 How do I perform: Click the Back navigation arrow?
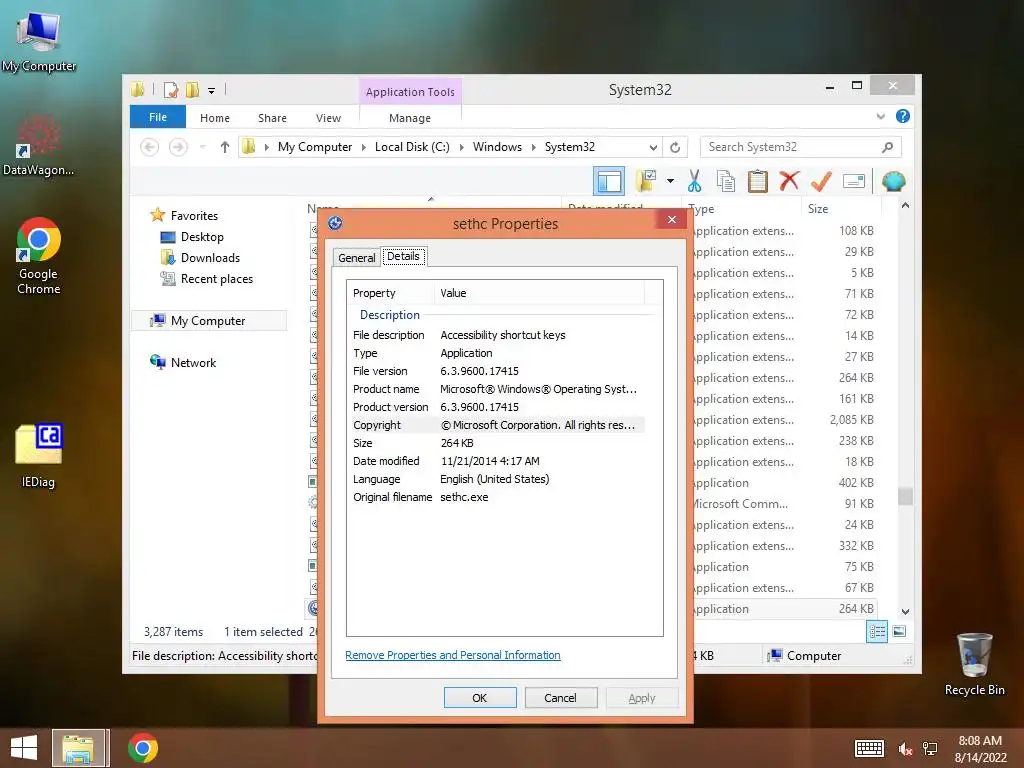click(x=150, y=147)
